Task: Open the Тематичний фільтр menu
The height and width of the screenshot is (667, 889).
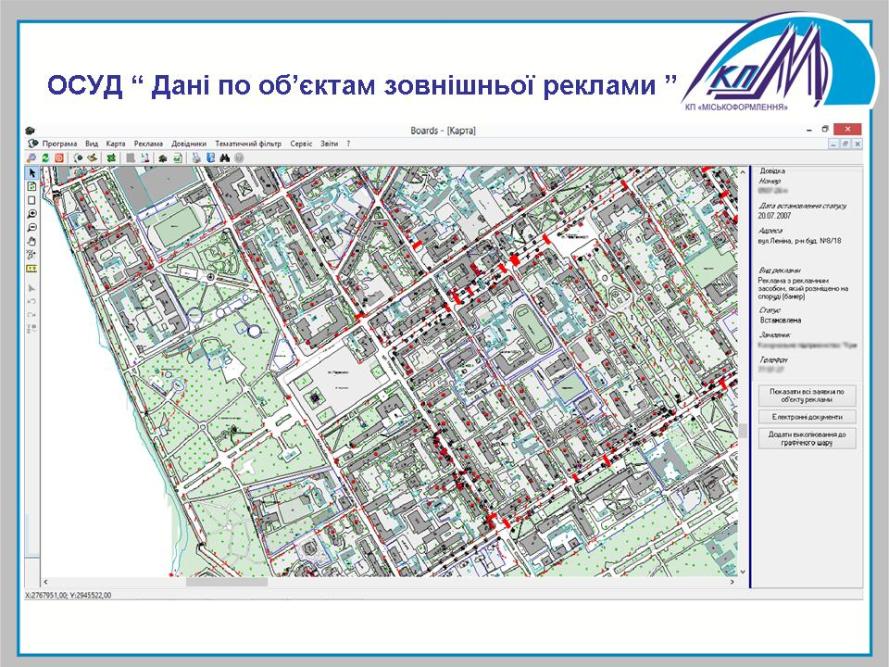Action: pos(248,144)
